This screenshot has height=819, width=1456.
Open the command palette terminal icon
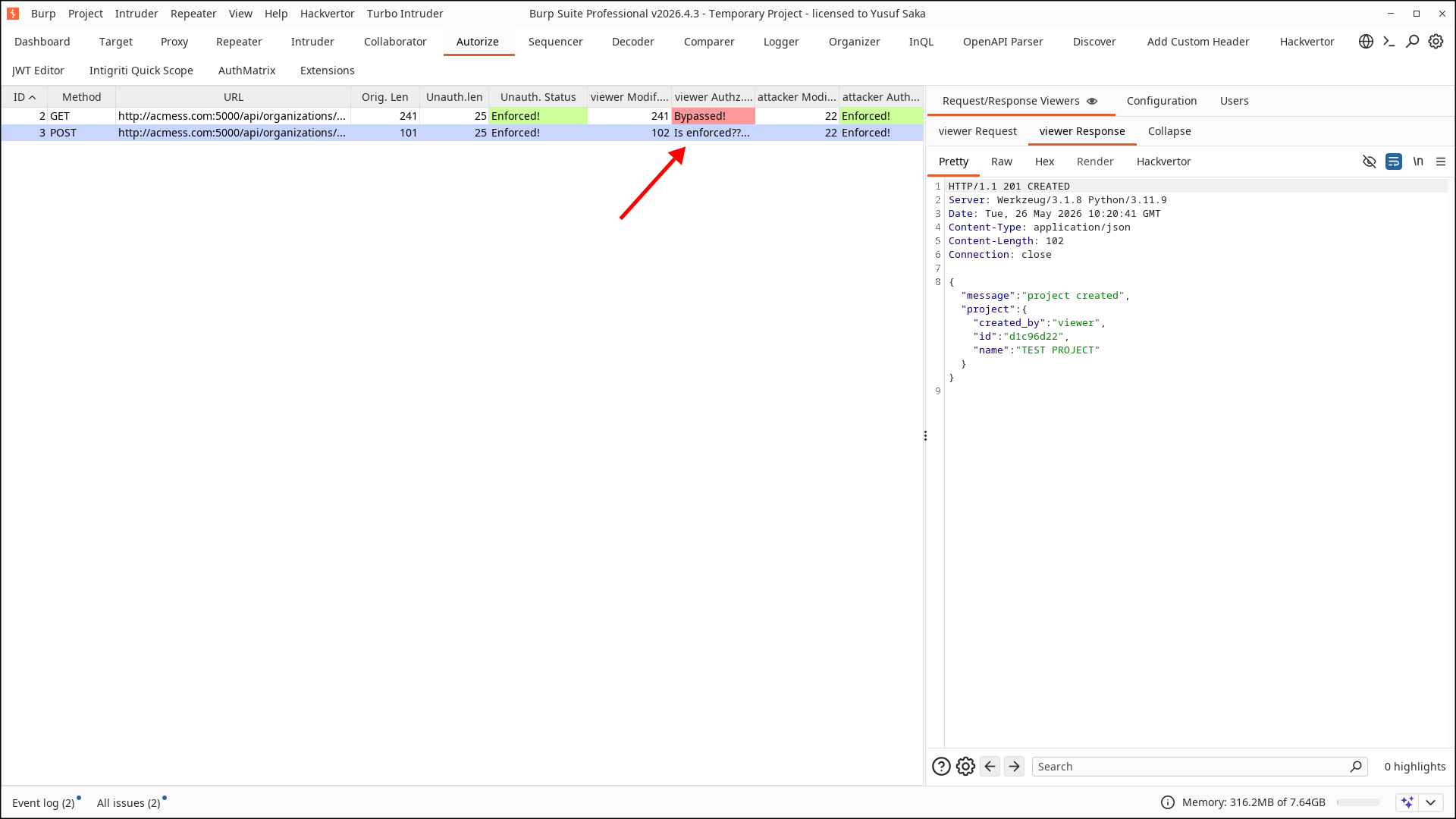[1389, 42]
